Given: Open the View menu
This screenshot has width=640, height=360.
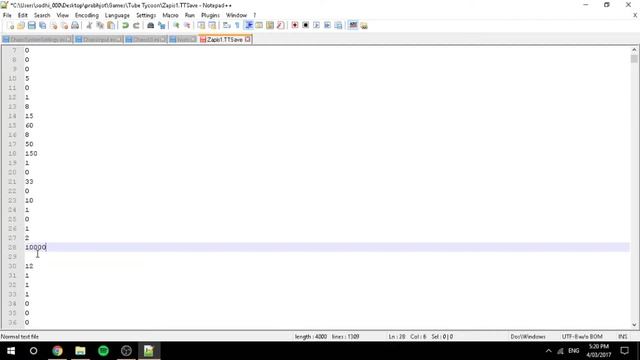Looking at the screenshot, I should point(62,15).
